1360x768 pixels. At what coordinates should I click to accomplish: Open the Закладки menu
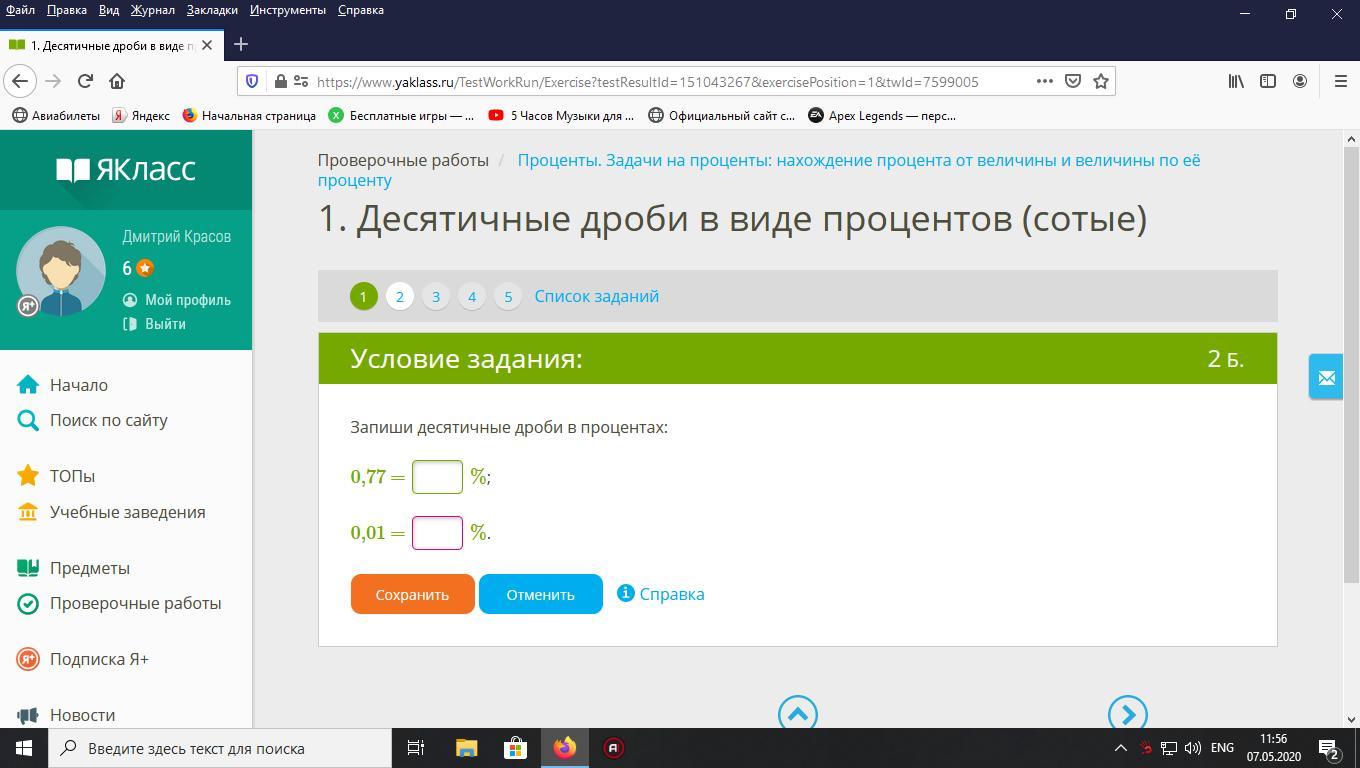[x=212, y=10]
